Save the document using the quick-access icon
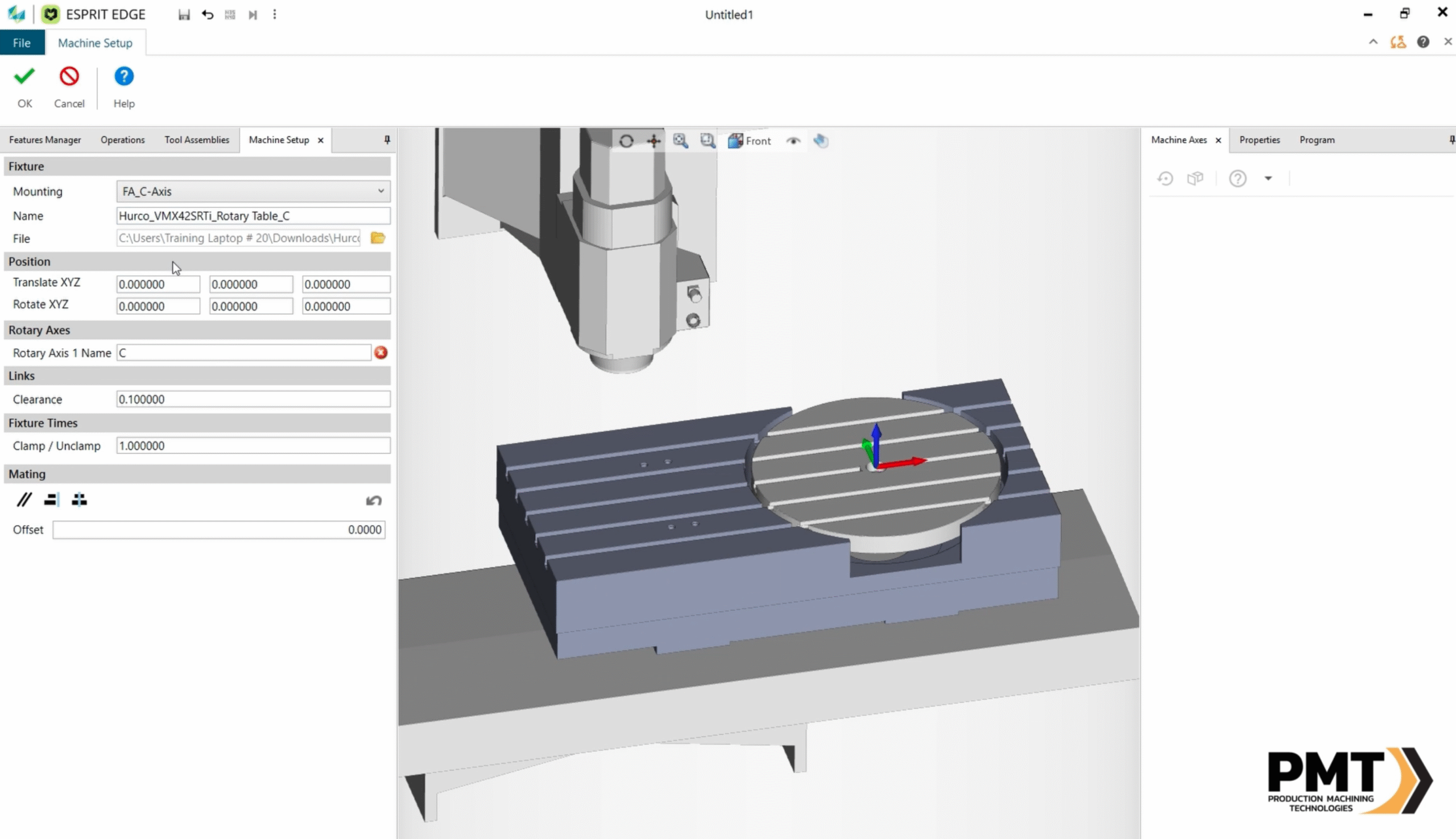This screenshot has width=1456, height=839. (184, 14)
